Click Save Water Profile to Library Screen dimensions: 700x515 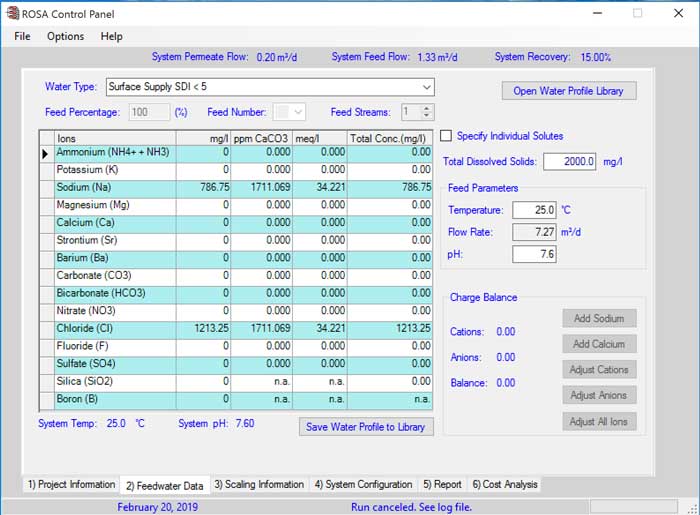click(x=366, y=427)
